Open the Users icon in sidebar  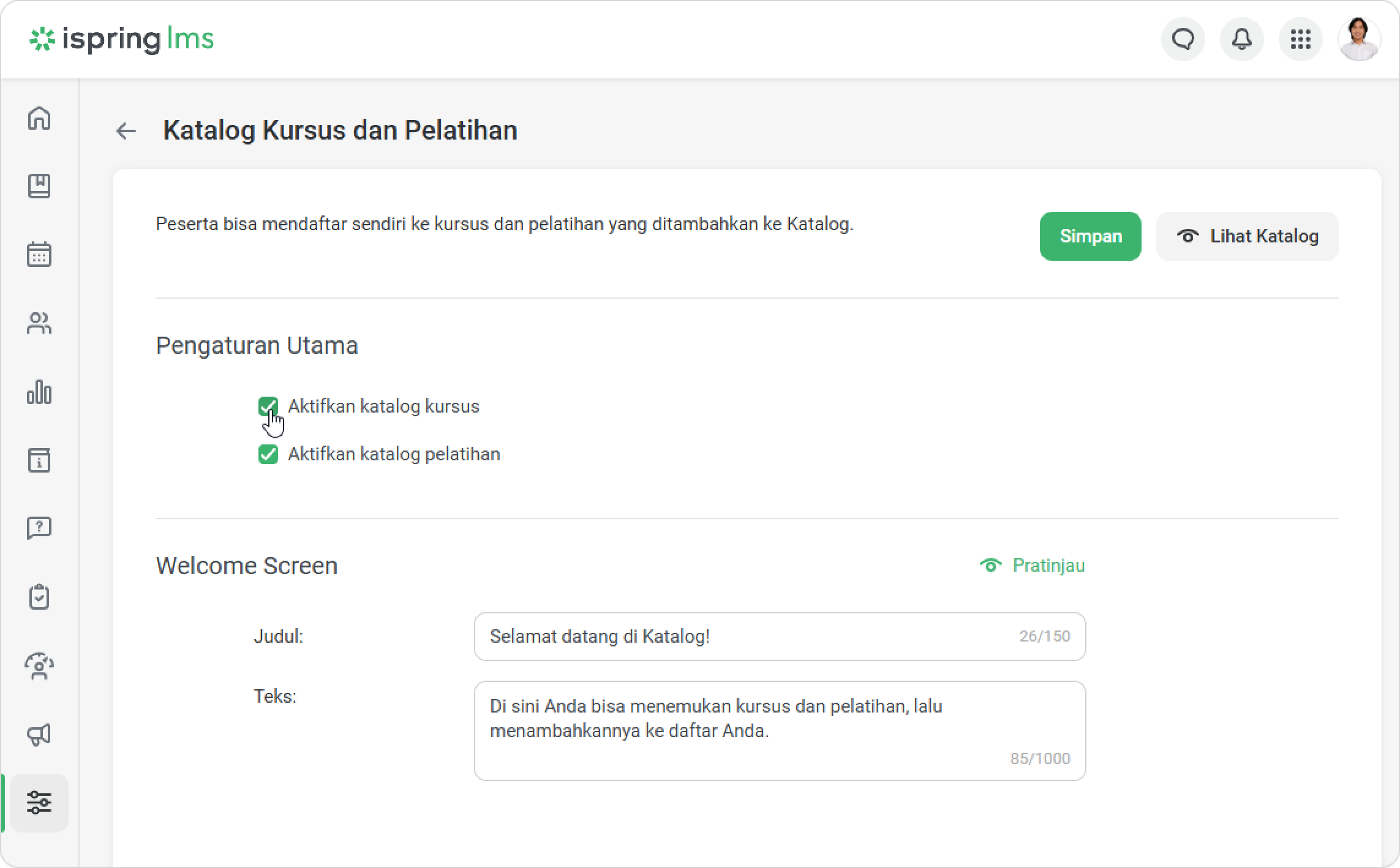coord(39,323)
